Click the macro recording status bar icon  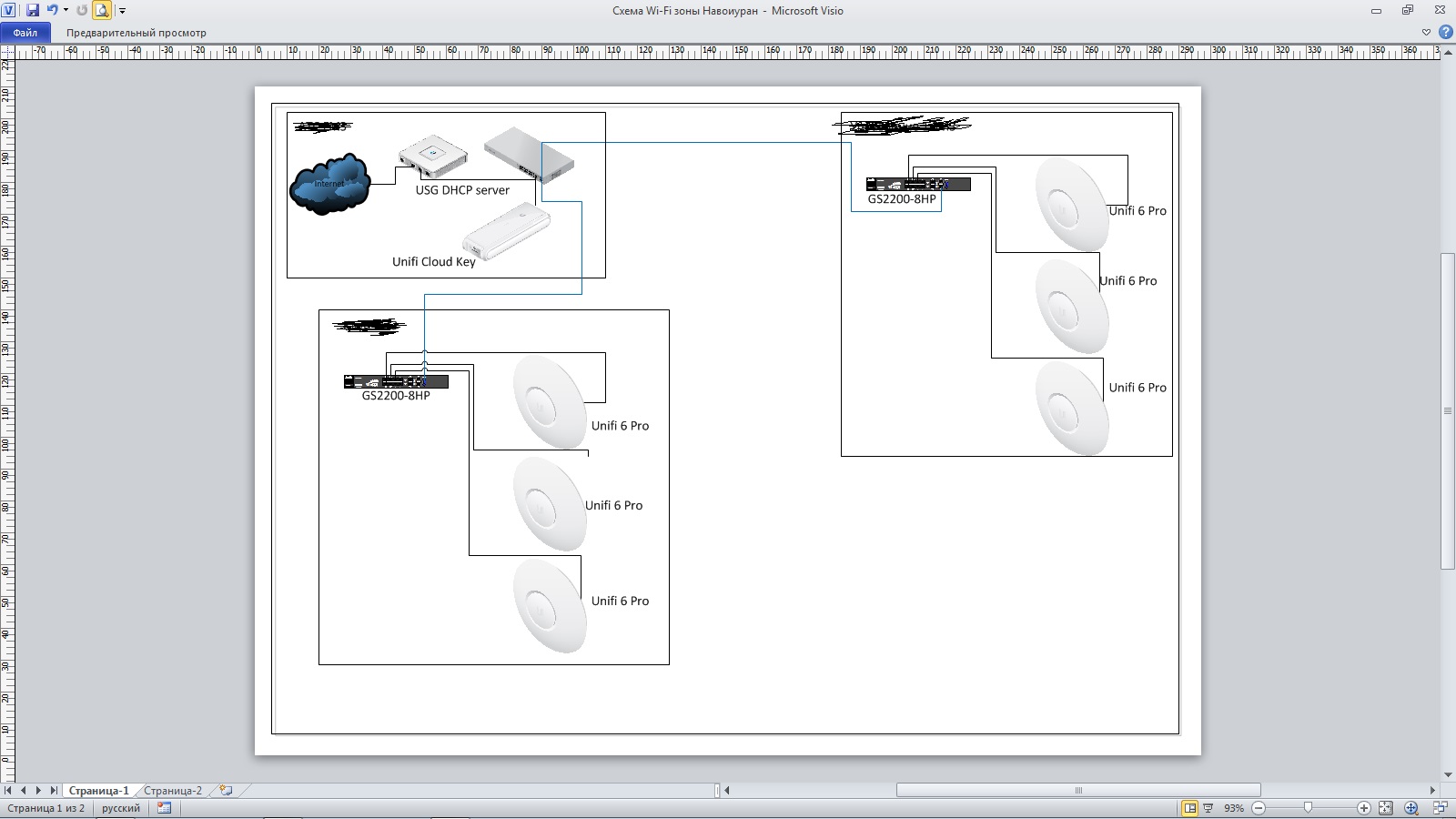(x=164, y=808)
